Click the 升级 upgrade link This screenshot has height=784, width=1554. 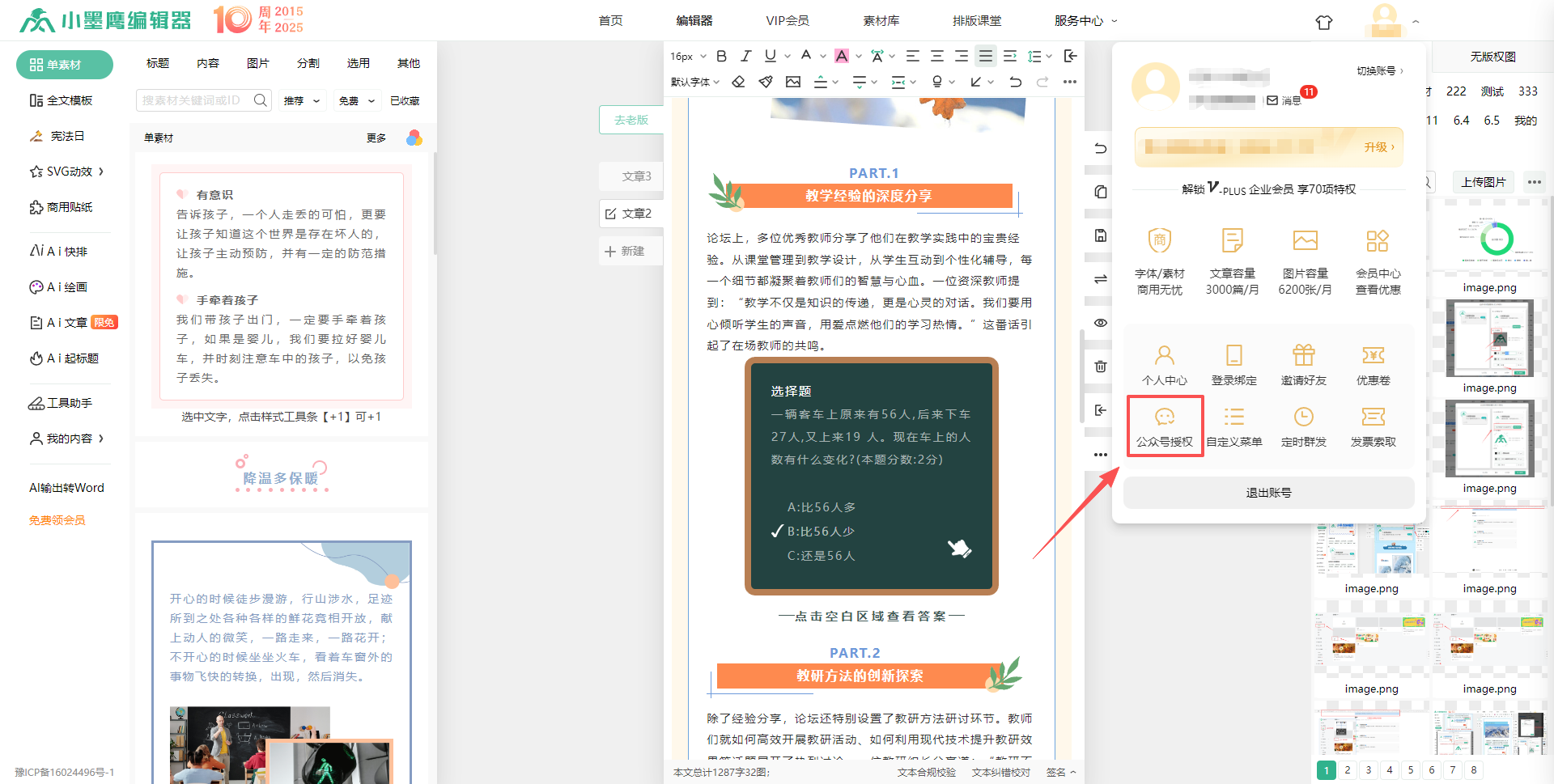[1378, 147]
